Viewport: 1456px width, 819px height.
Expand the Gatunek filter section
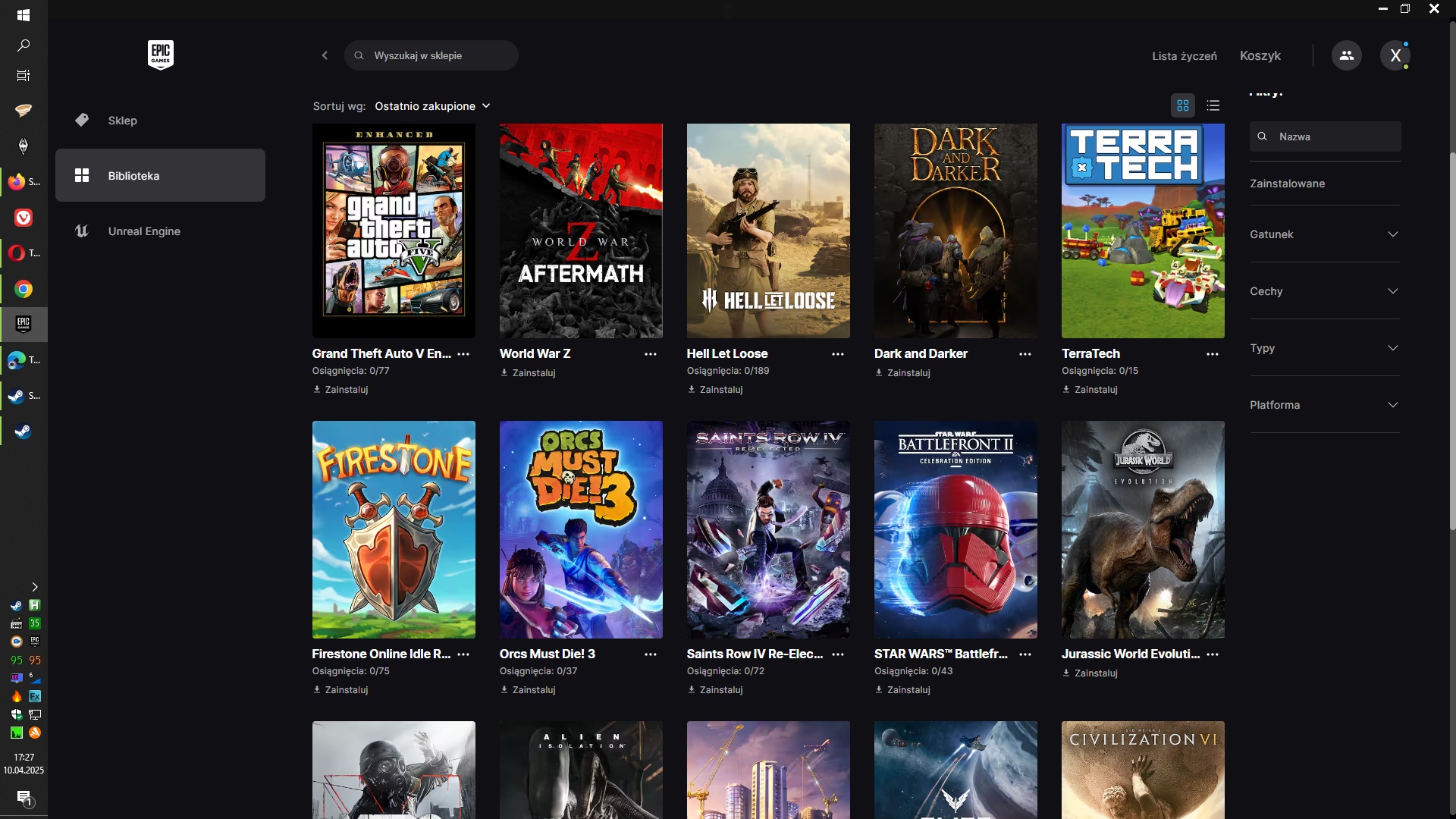point(1324,234)
